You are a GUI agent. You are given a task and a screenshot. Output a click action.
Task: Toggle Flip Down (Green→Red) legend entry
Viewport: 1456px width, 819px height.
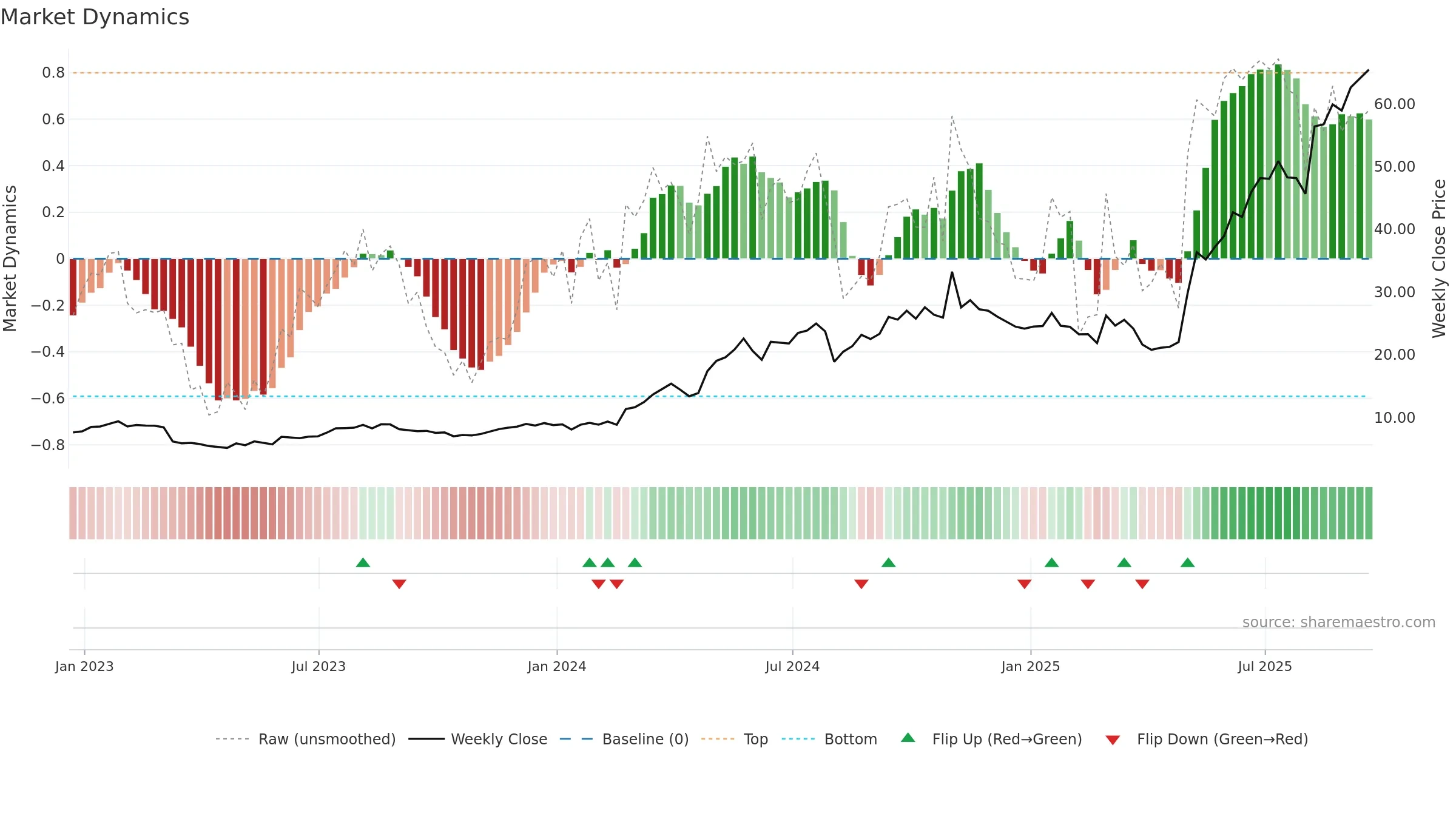(x=1207, y=739)
